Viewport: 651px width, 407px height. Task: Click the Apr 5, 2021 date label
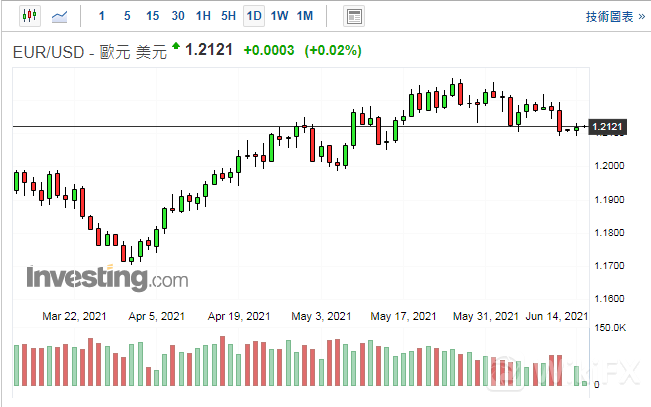point(157,316)
